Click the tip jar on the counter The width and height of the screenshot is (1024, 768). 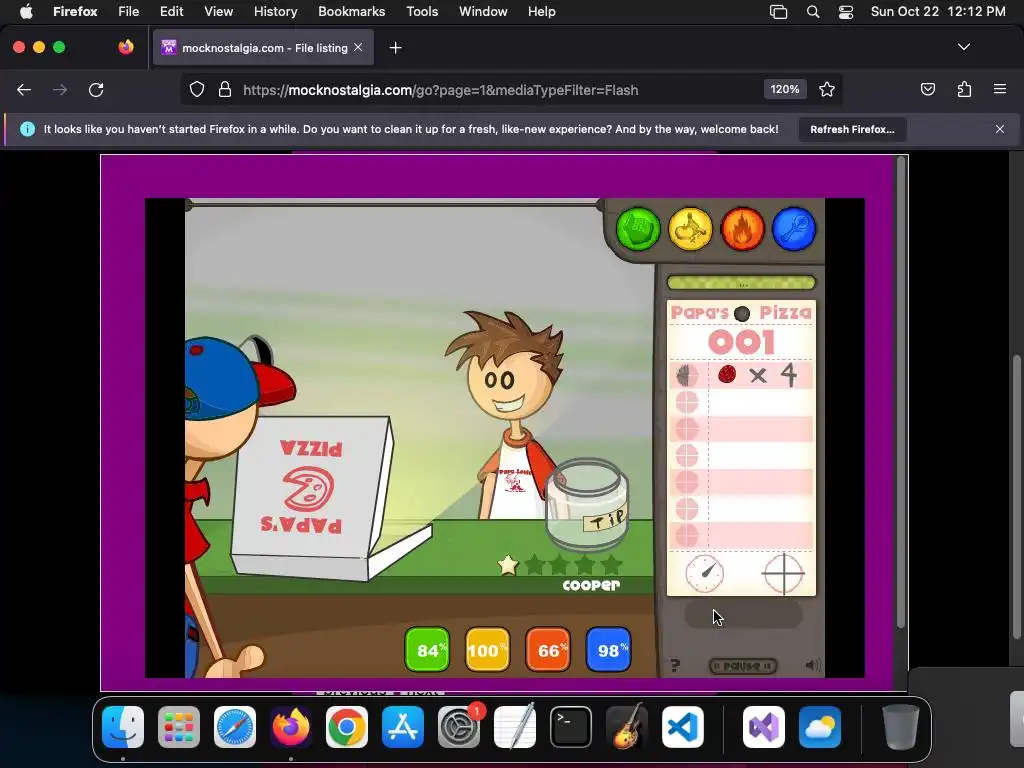(x=586, y=504)
